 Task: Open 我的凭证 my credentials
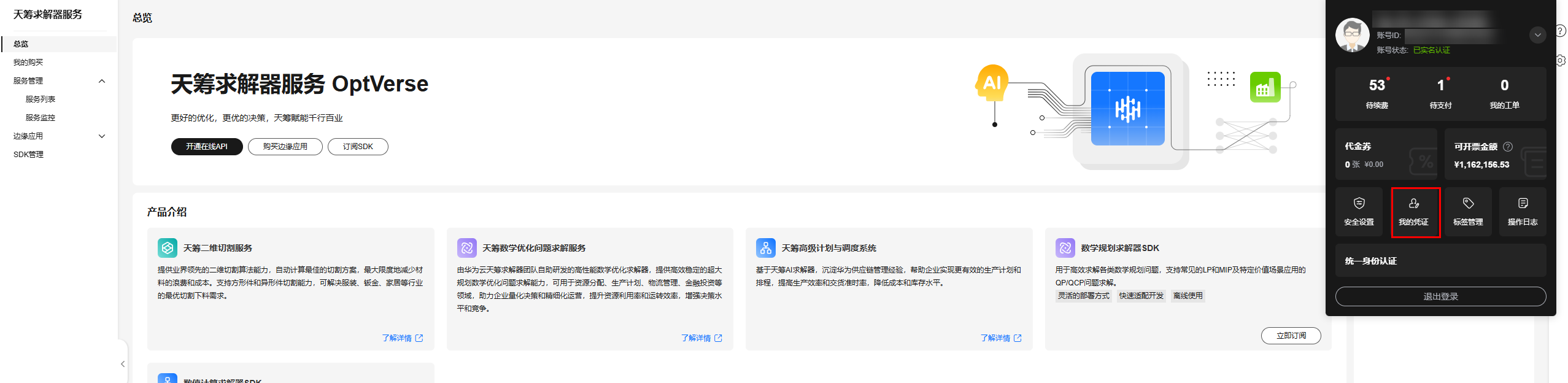point(1413,212)
